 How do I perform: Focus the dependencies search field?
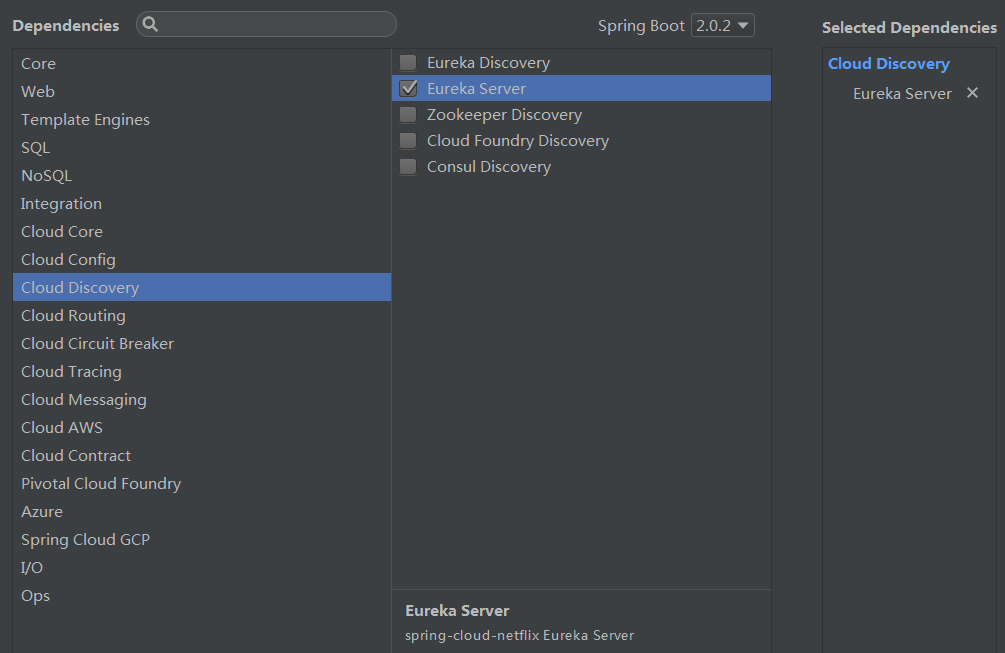tap(266, 24)
